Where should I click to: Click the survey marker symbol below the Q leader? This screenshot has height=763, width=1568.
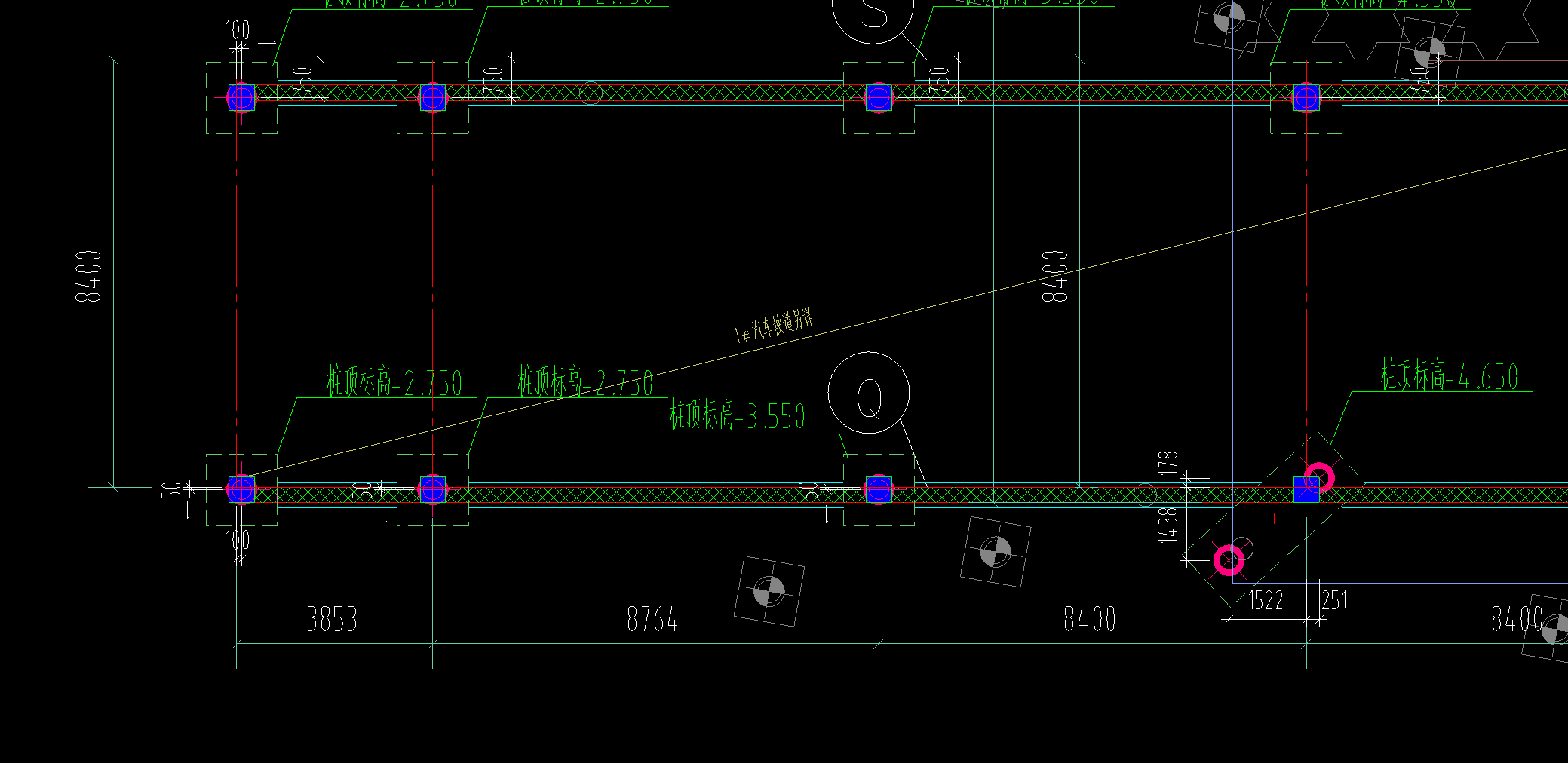[996, 552]
